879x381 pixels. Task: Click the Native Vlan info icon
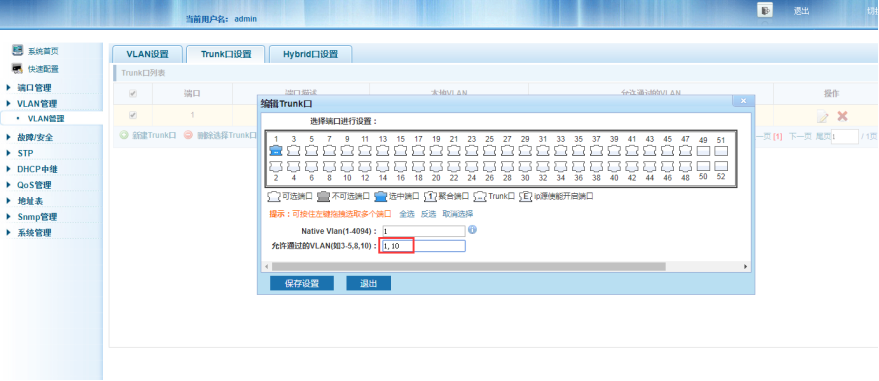point(473,230)
